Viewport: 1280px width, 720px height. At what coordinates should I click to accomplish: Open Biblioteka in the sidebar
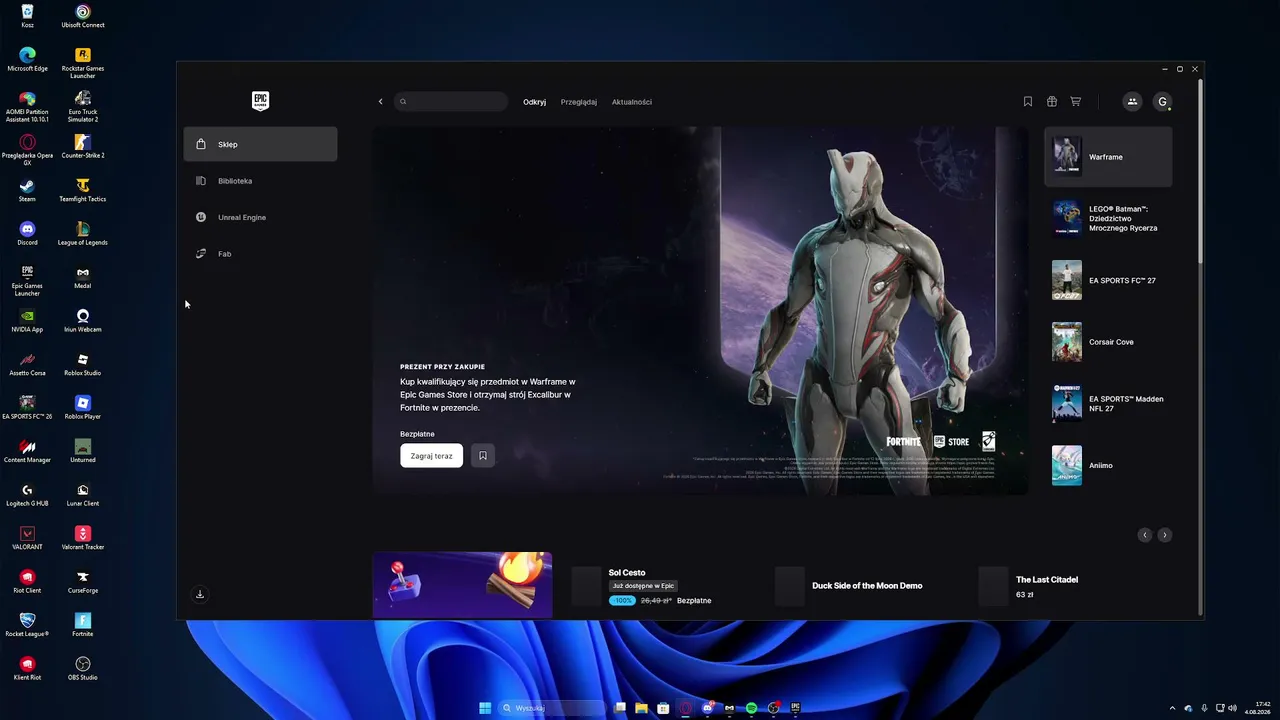point(260,181)
